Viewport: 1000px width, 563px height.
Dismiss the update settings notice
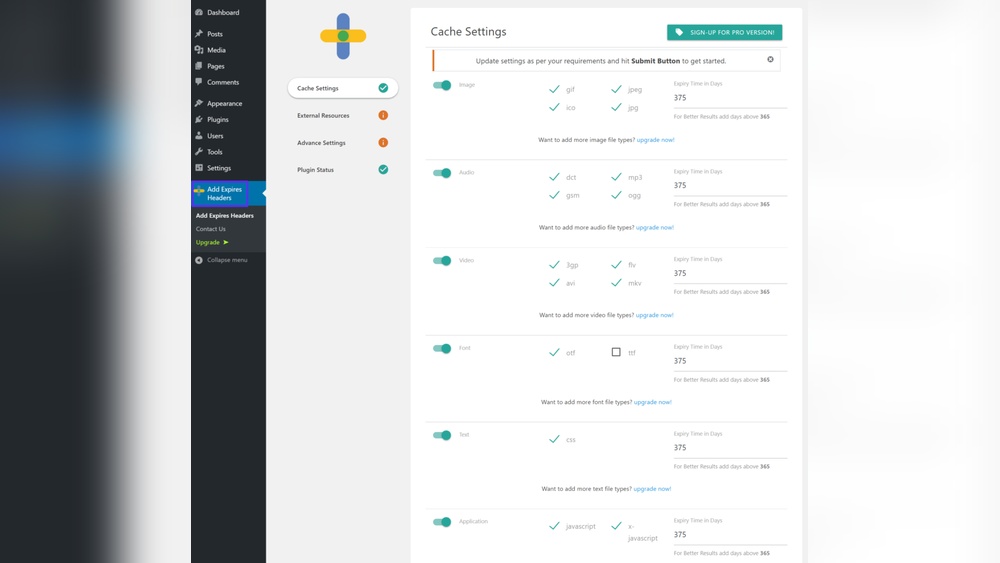point(770,59)
